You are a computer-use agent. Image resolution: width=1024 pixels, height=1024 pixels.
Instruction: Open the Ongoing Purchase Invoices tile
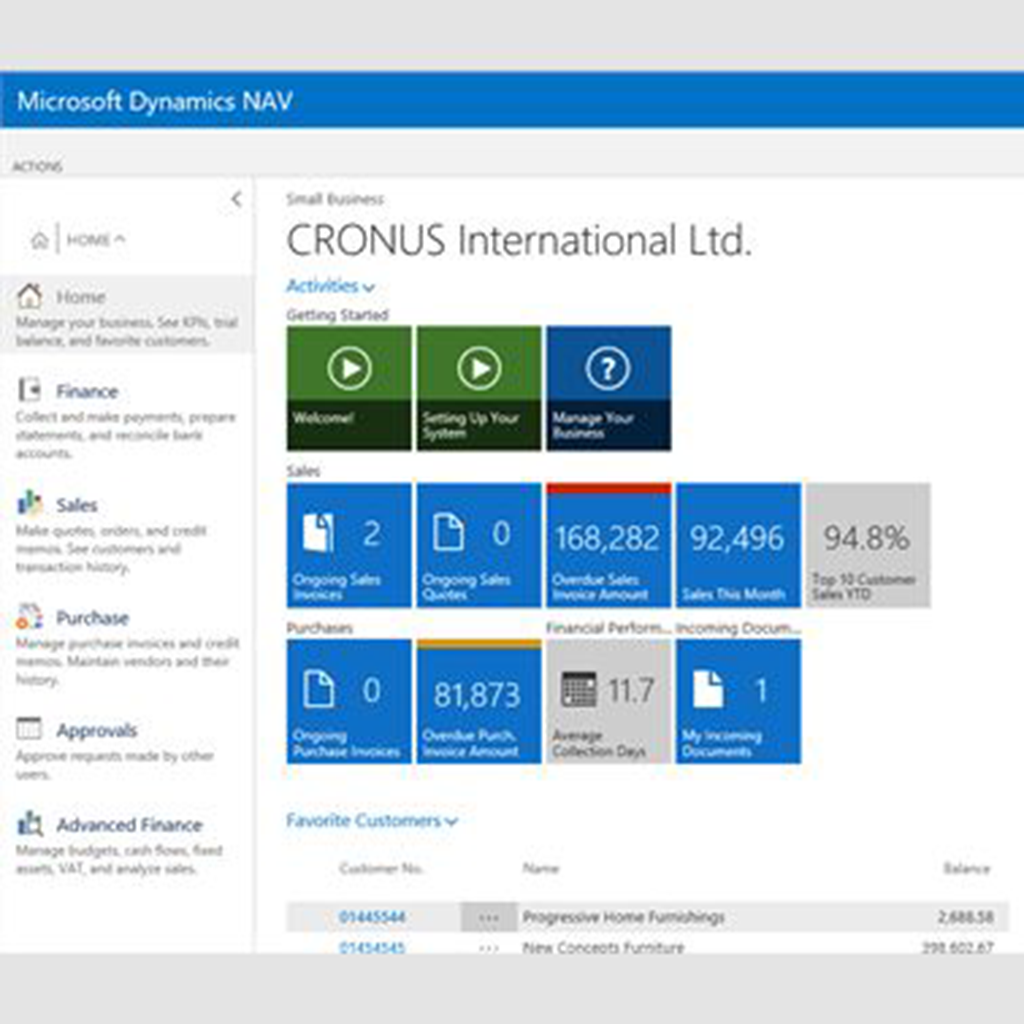click(349, 701)
